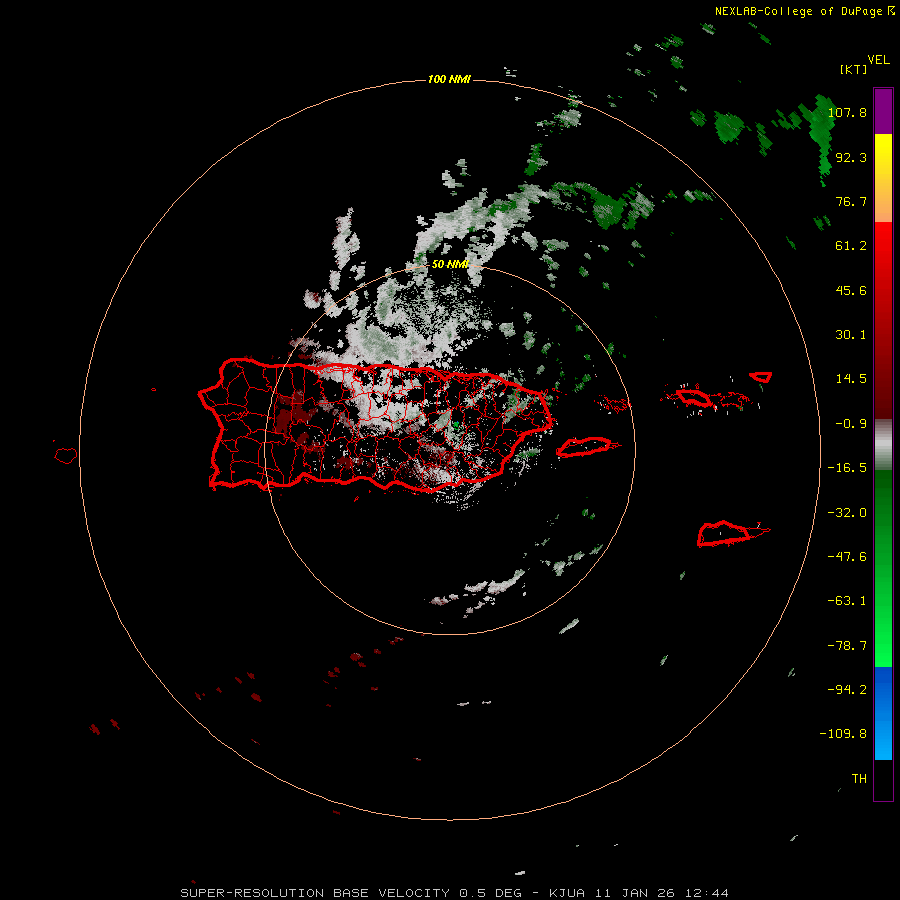900x900 pixels.
Task: Click the 100 NMI range ring label
Action: 449,79
